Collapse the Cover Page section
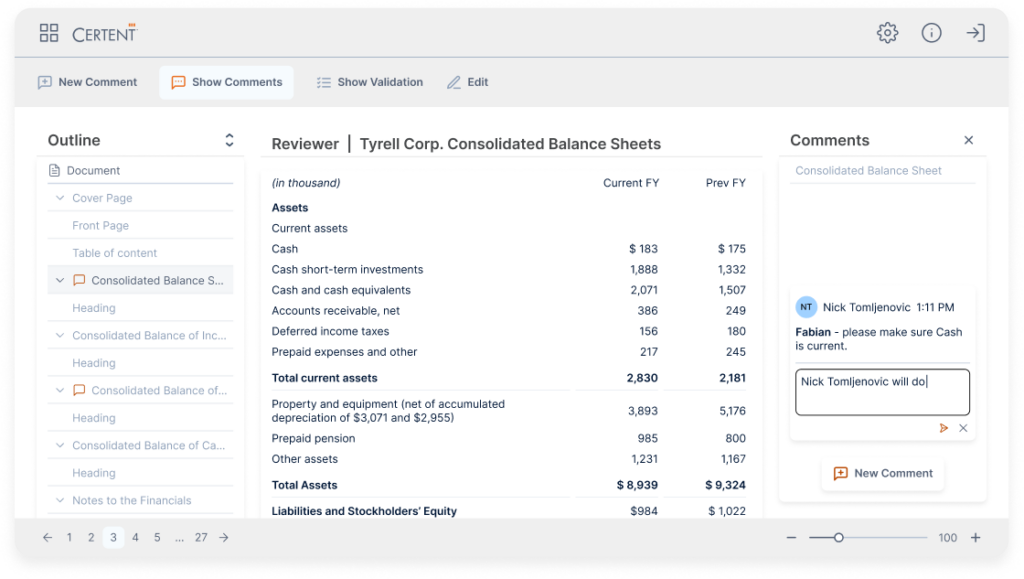1024x579 pixels. (61, 198)
